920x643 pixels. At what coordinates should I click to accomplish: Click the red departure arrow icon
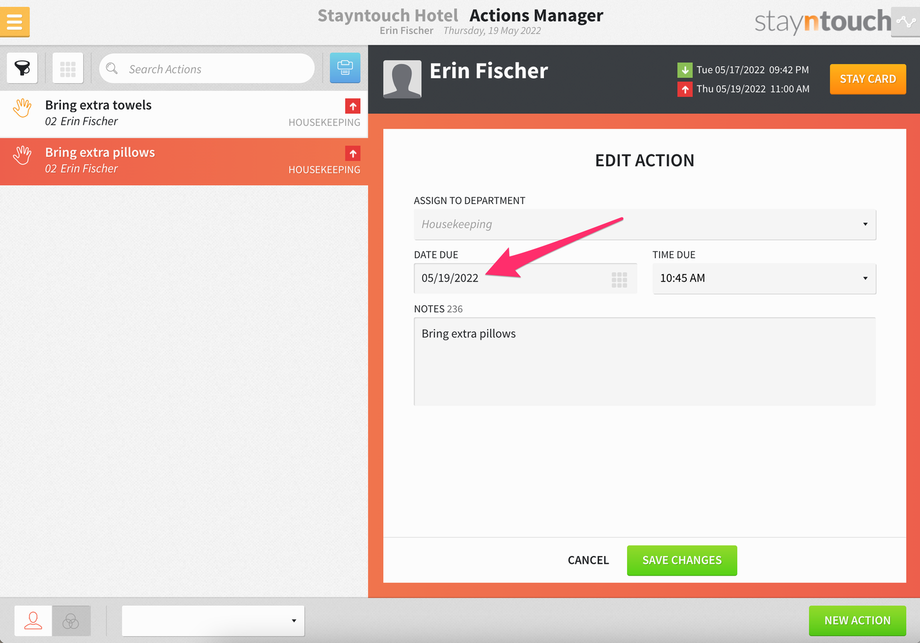(685, 89)
